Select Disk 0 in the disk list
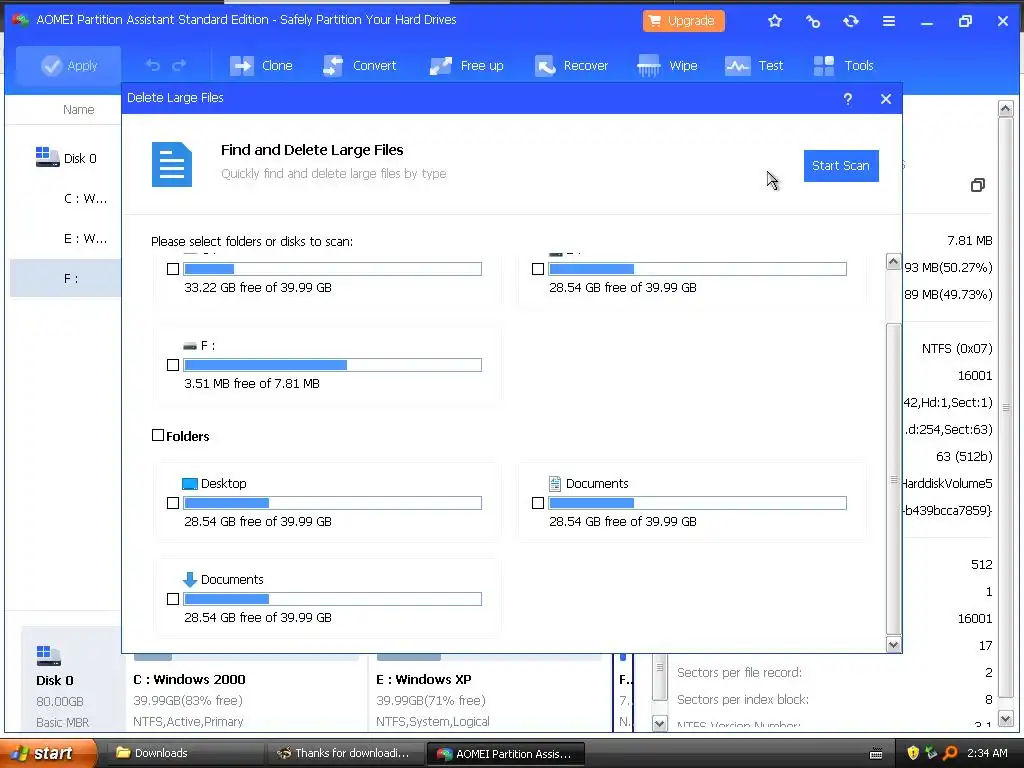The image size is (1024, 768). pyautogui.click(x=80, y=159)
